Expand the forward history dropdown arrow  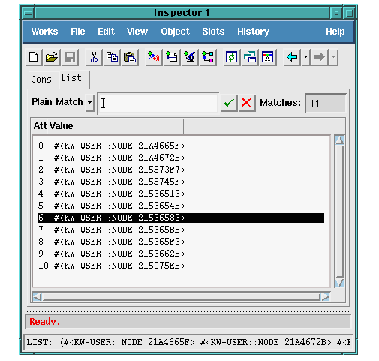pyautogui.click(x=333, y=57)
